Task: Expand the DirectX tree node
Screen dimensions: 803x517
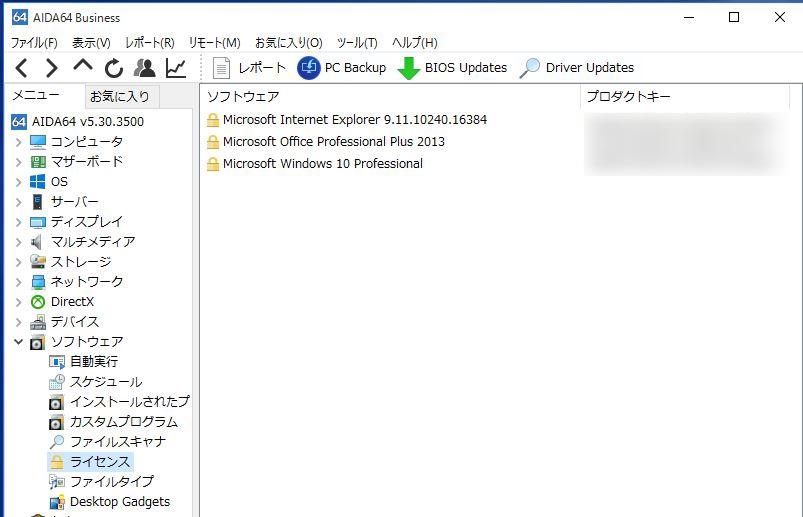Action: coord(18,302)
